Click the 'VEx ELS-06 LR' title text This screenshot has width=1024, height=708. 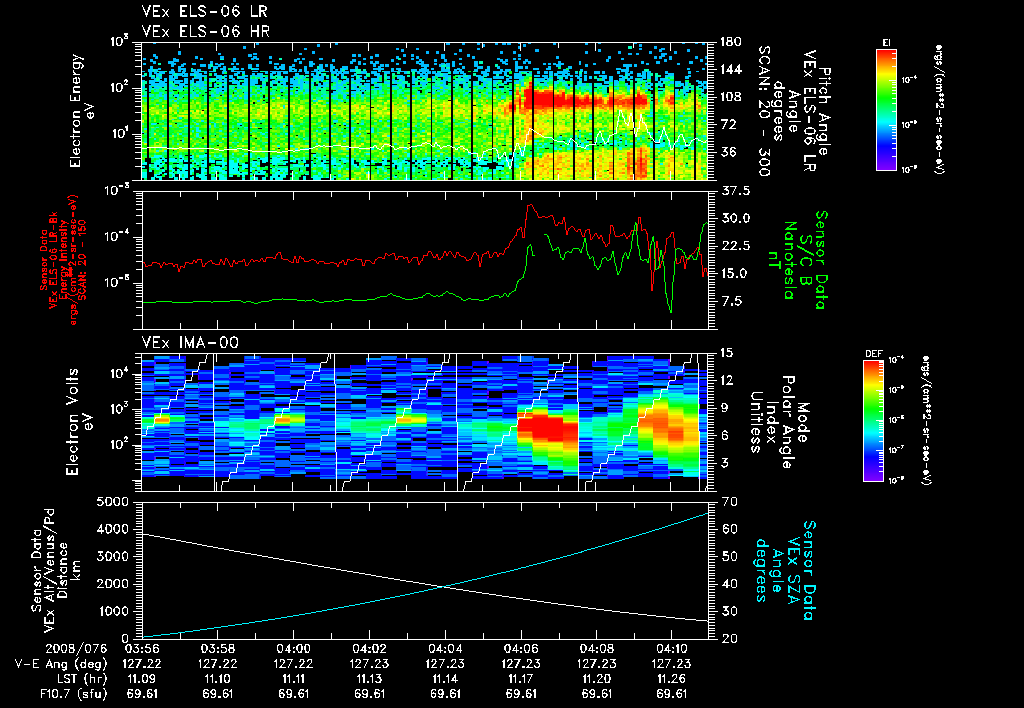click(204, 12)
